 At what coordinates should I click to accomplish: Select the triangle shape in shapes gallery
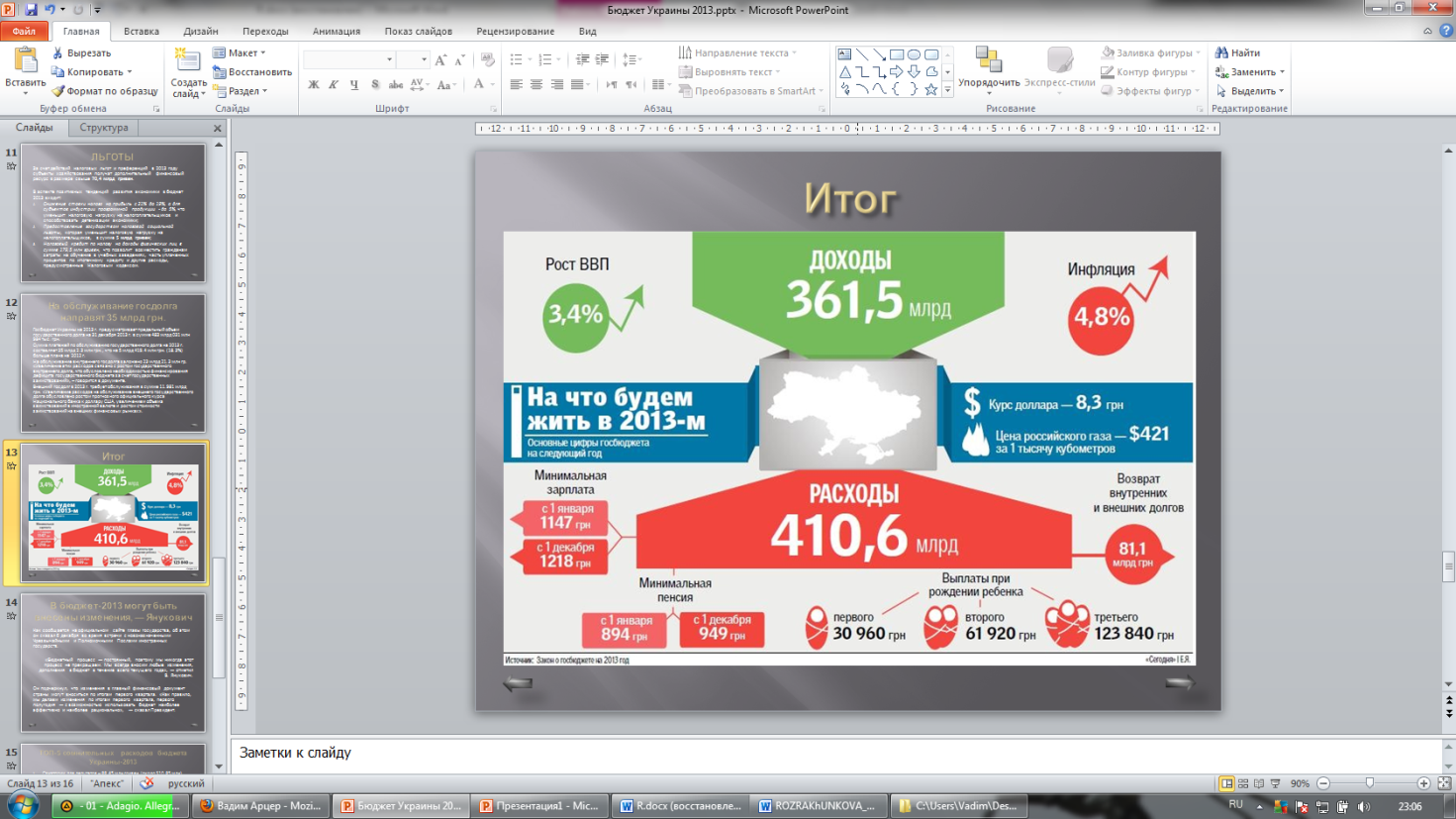click(x=844, y=72)
